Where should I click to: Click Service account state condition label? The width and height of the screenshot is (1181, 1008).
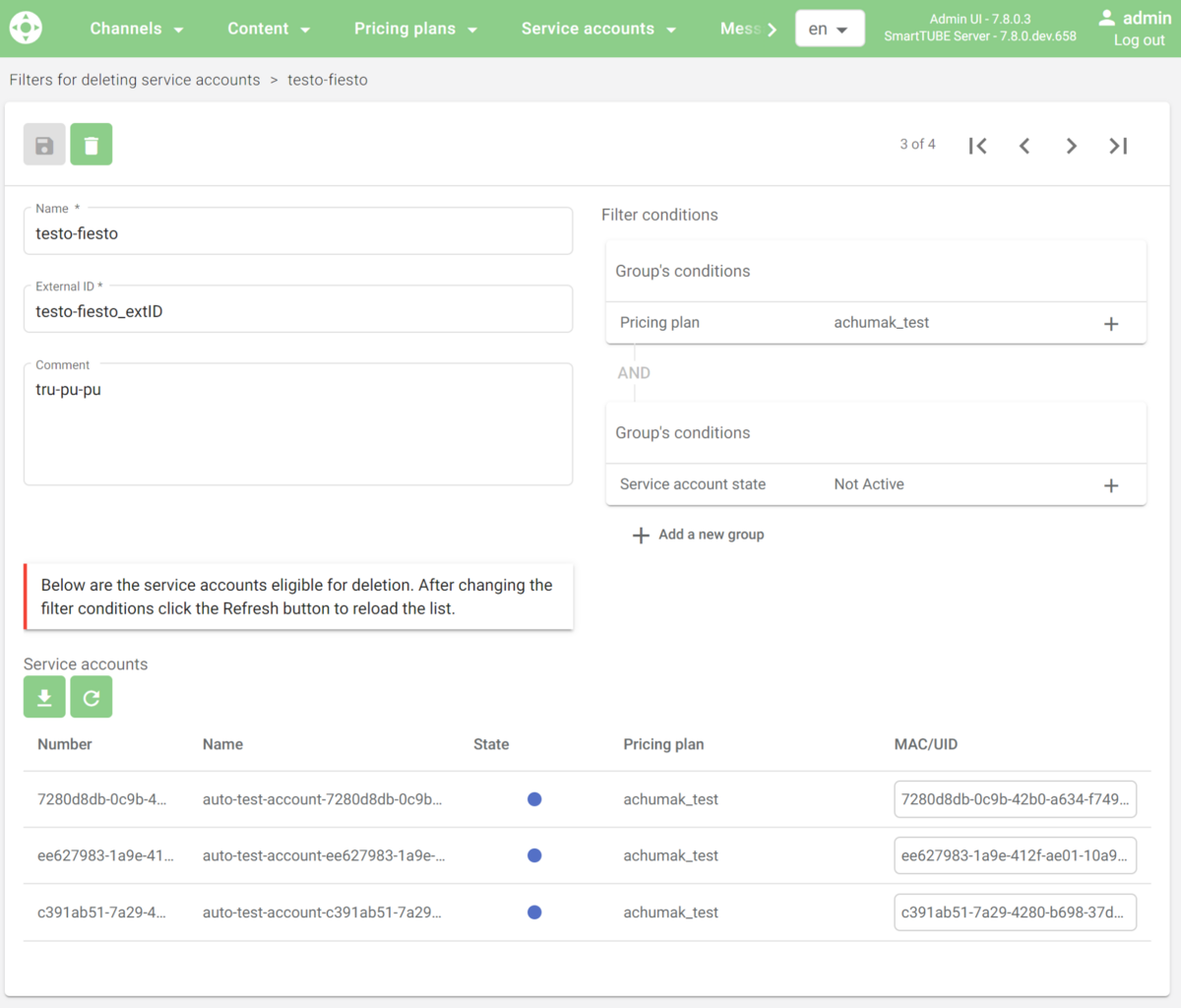click(693, 484)
